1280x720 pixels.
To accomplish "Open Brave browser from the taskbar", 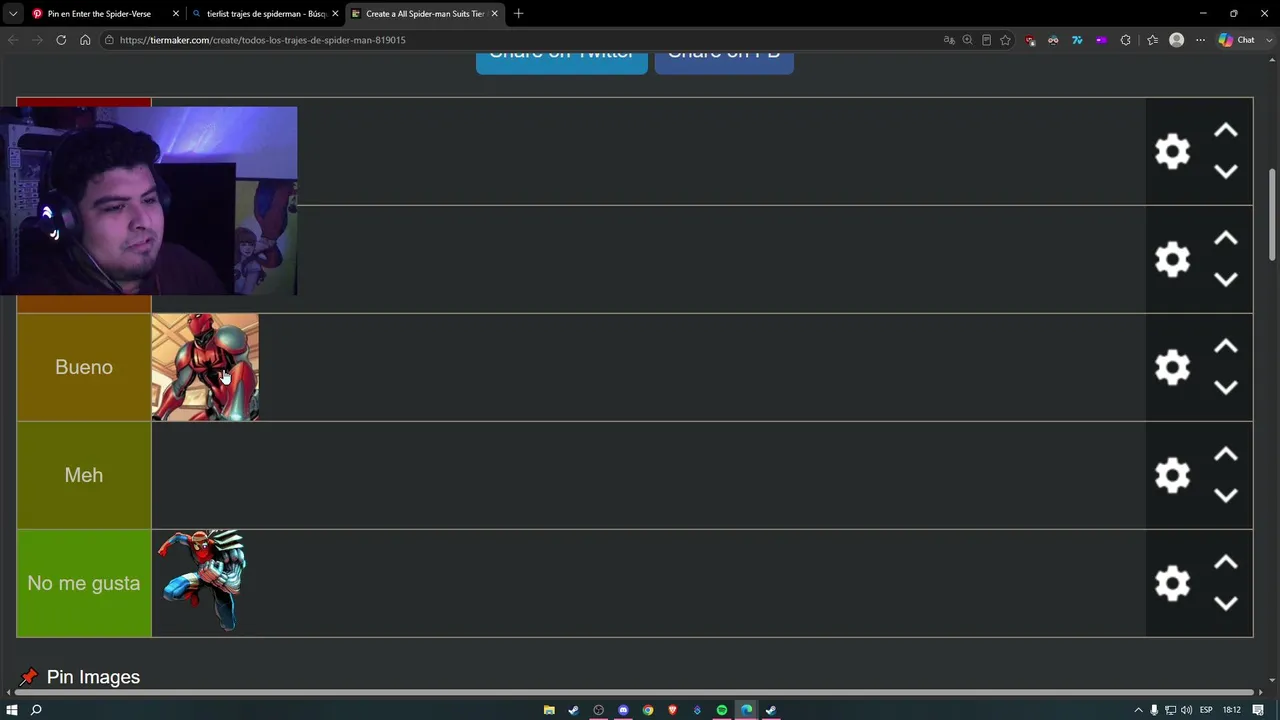I will tap(672, 710).
